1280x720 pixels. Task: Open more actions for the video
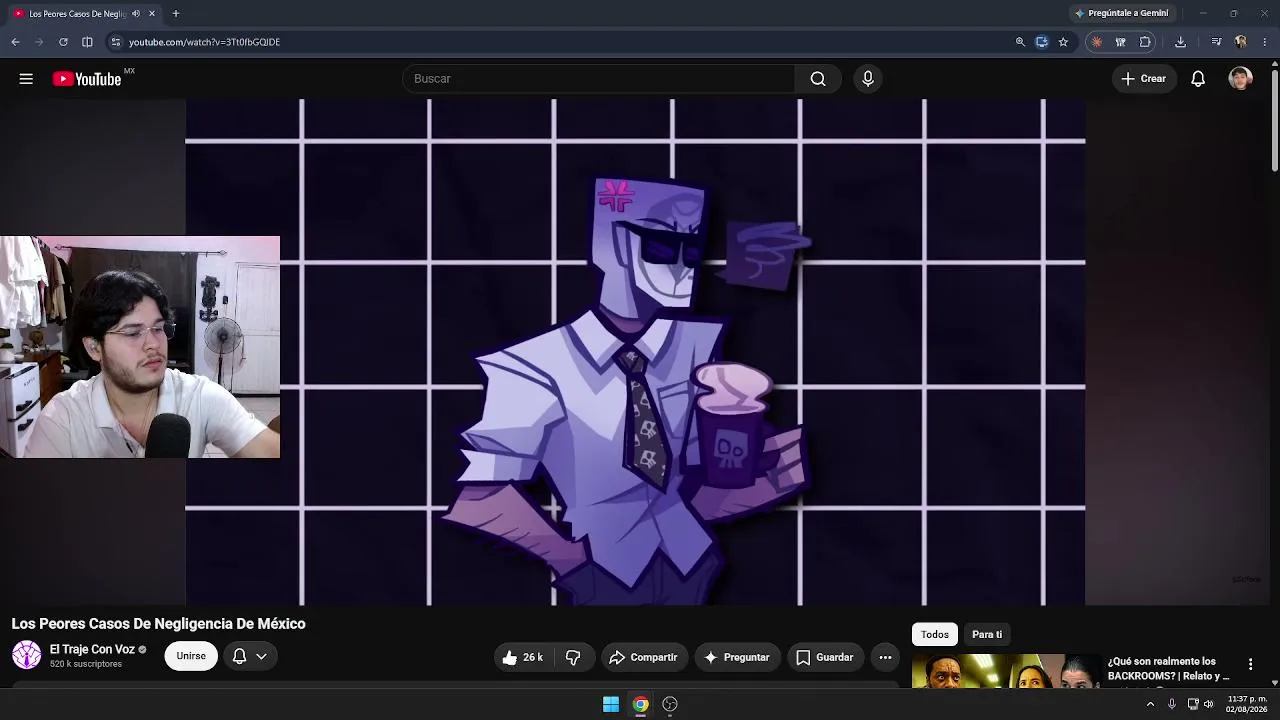click(x=885, y=657)
